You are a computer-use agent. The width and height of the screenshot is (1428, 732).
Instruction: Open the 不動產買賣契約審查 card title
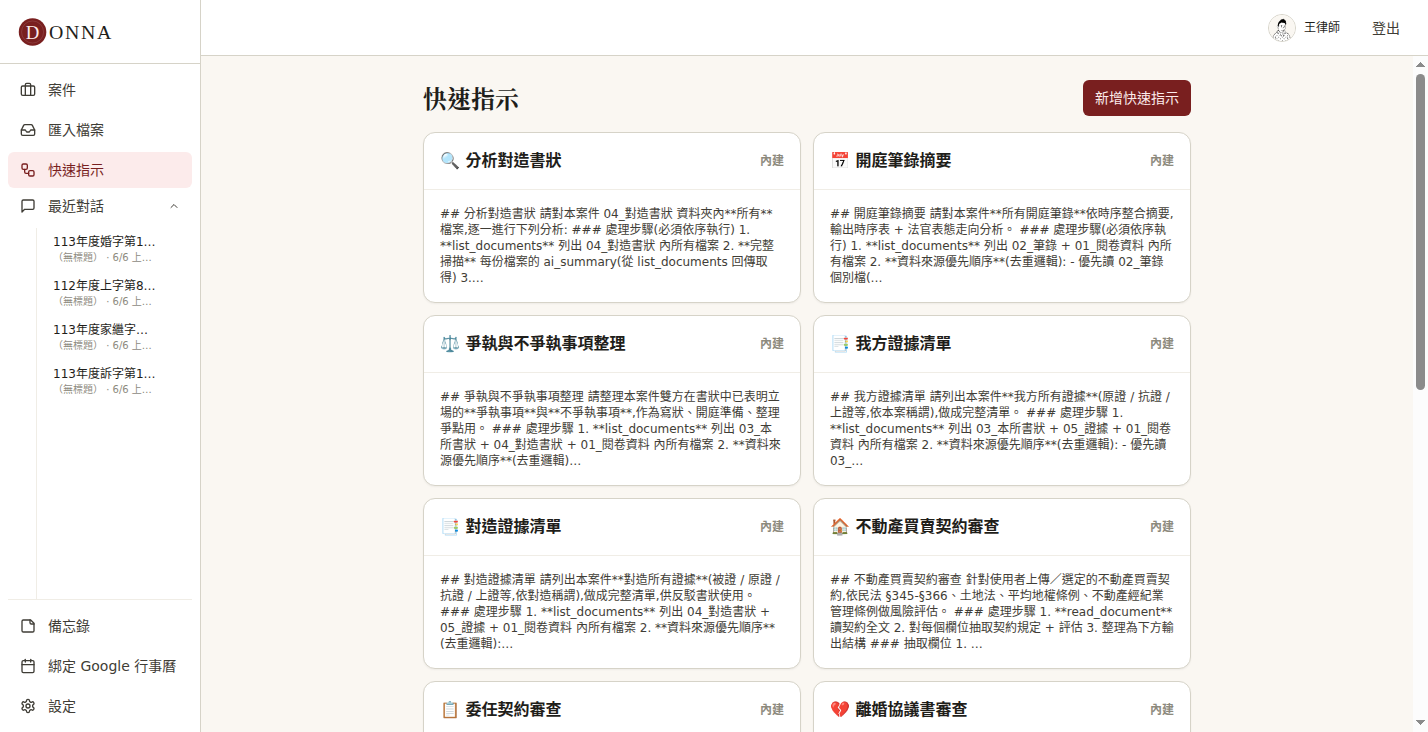(x=928, y=527)
